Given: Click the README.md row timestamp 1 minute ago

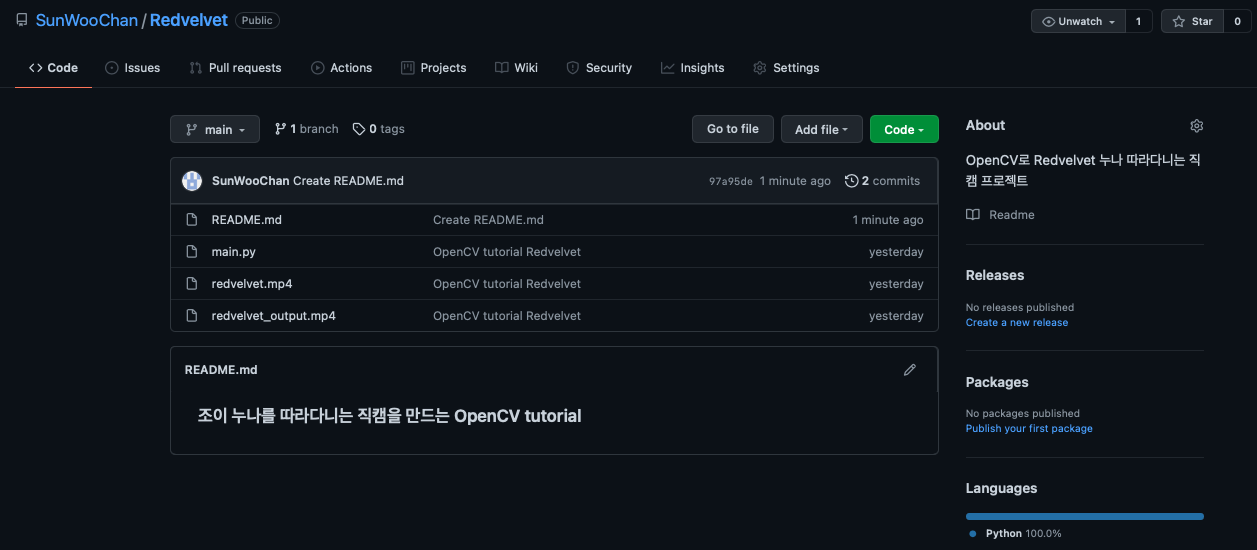Looking at the screenshot, I should coord(888,220).
